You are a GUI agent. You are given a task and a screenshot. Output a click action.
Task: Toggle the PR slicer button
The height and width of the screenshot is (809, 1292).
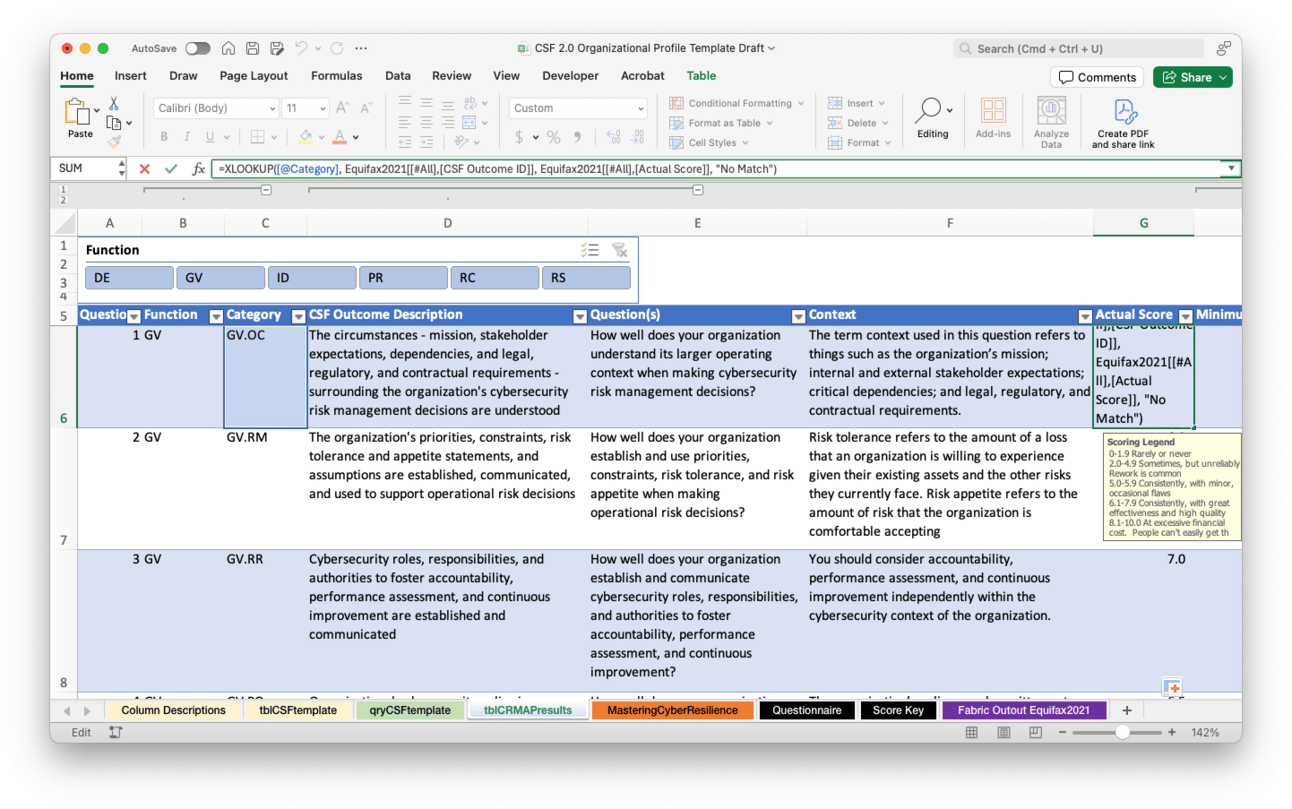click(x=403, y=278)
